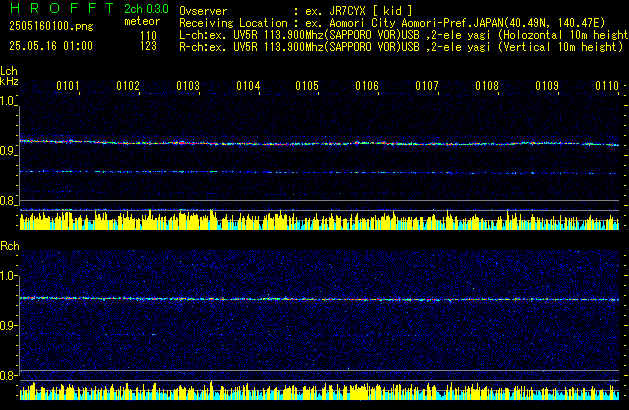Viewport: 629px width, 410px height.
Task: Select the version label '2ch 0.3.0'
Action: click(x=146, y=9)
